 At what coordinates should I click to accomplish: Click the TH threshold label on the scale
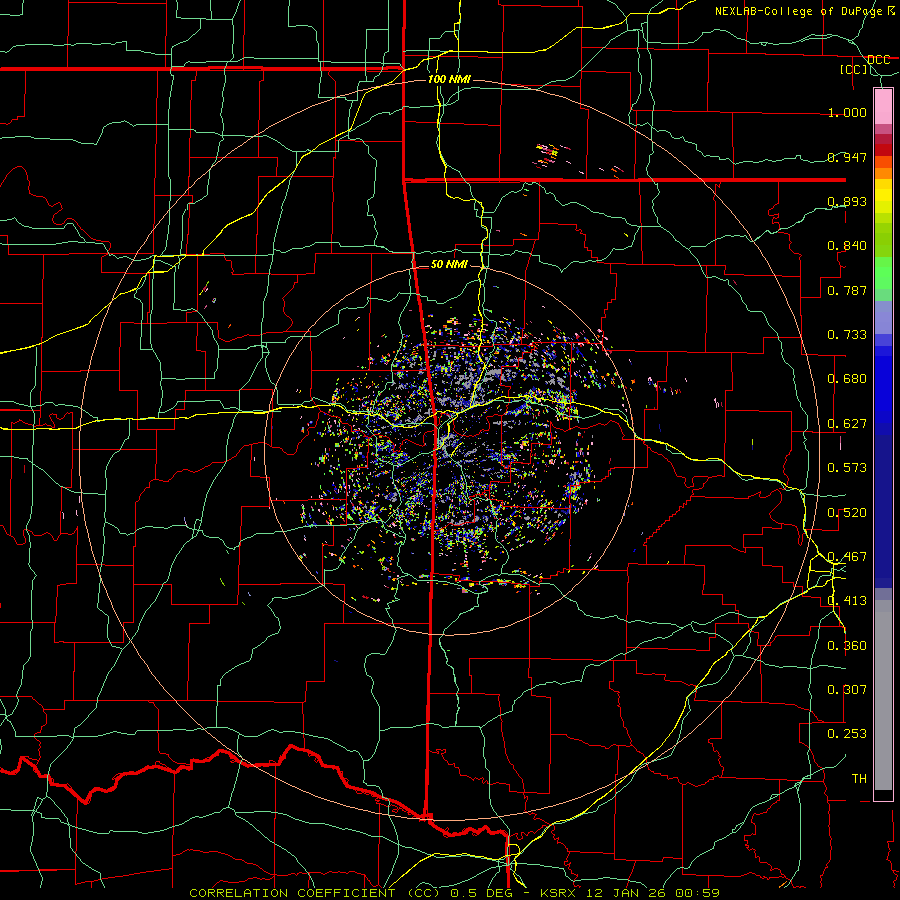[859, 779]
